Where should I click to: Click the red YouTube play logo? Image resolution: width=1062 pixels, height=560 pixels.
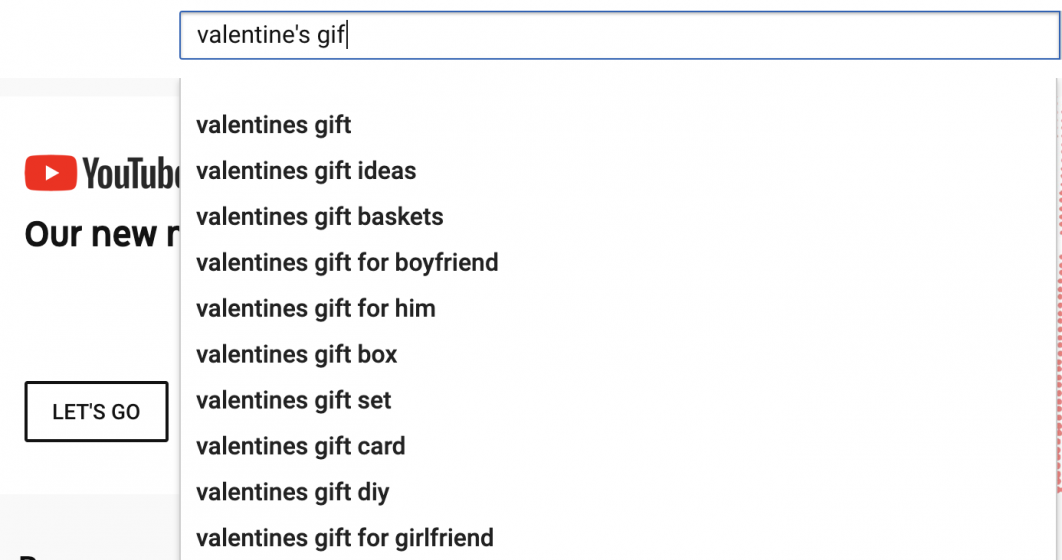click(51, 173)
